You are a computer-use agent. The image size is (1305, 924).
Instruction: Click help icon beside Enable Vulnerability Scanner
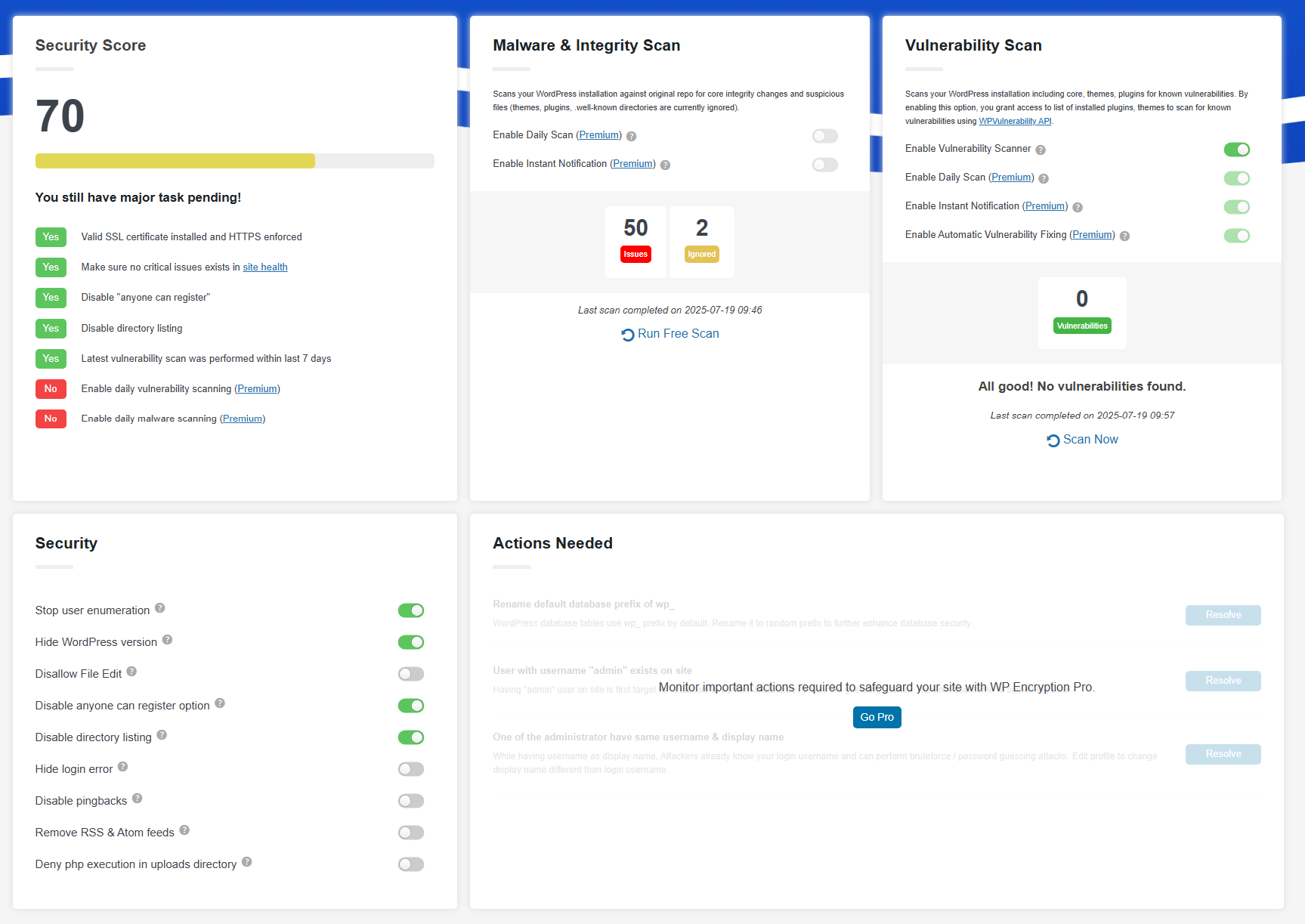coord(1041,150)
